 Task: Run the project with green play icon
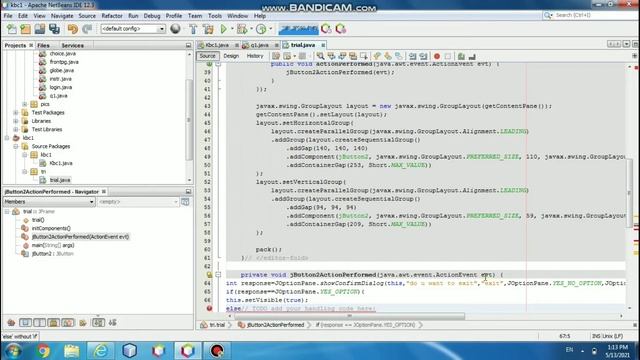[224, 29]
